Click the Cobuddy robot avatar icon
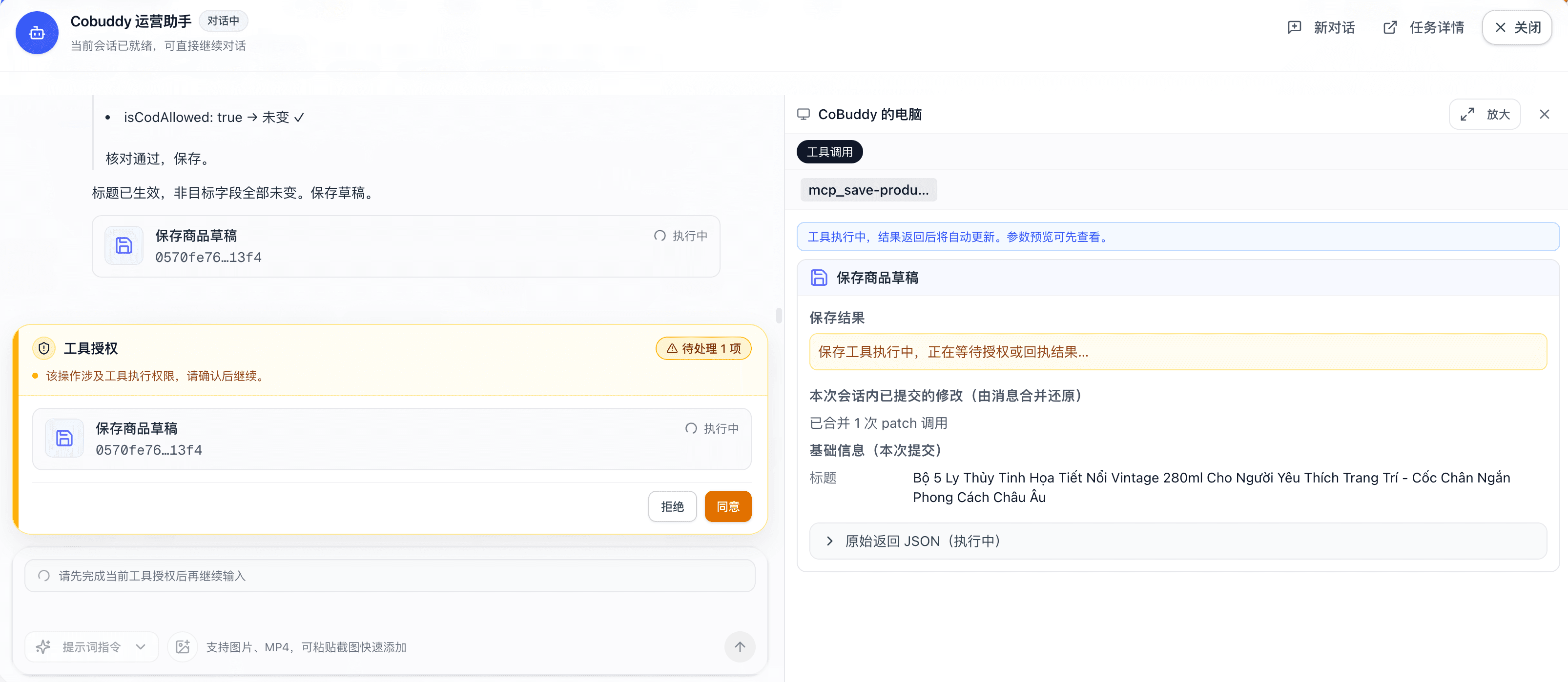Image resolution: width=1568 pixels, height=682 pixels. (37, 33)
